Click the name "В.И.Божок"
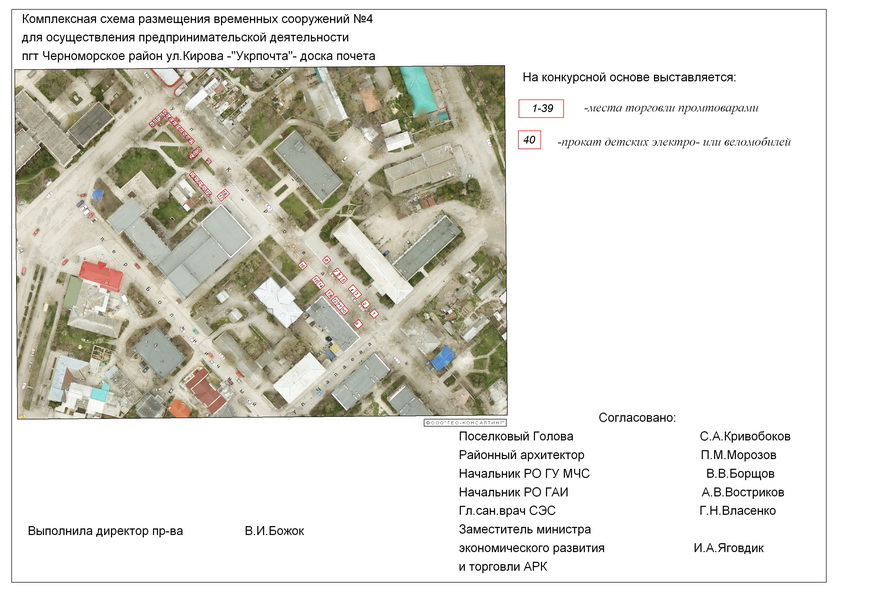 coord(274,531)
